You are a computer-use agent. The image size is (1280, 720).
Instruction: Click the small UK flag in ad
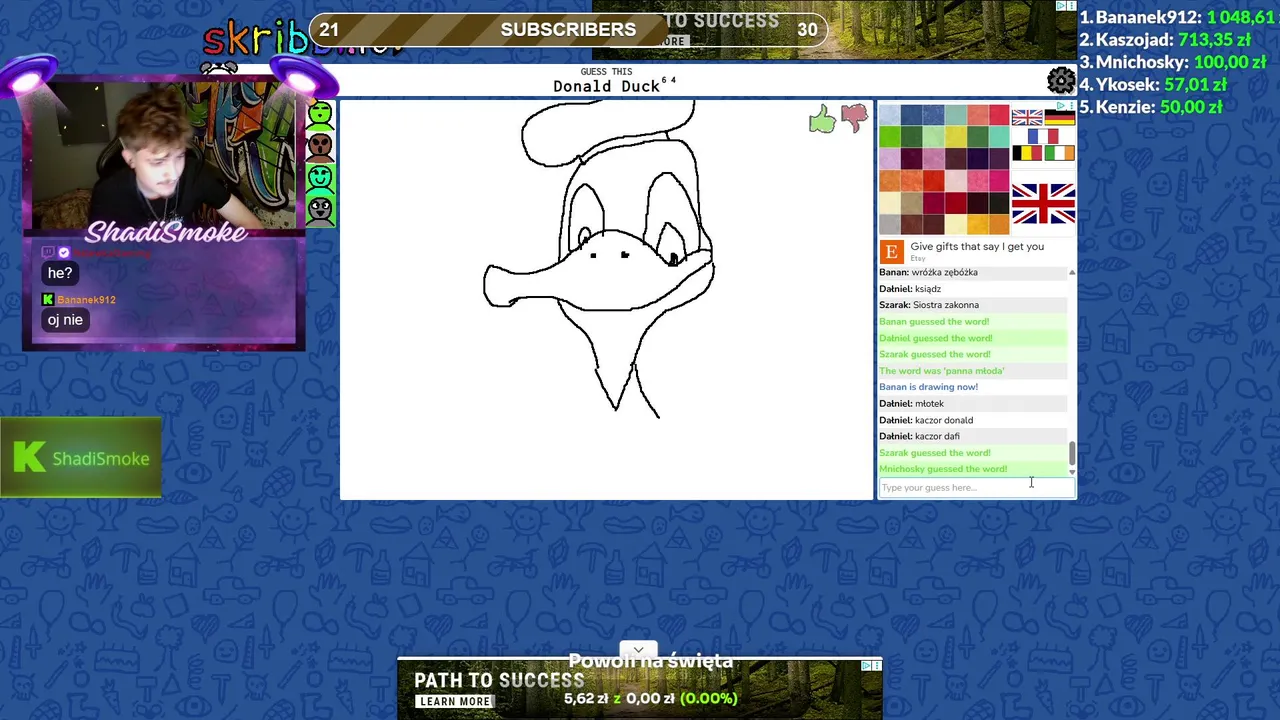point(1027,118)
